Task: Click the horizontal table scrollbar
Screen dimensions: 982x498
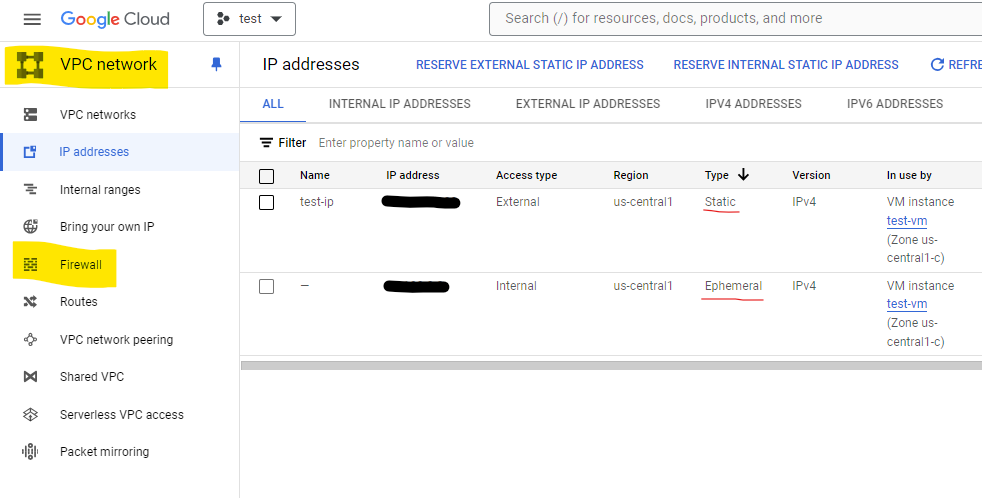Action: (x=611, y=365)
